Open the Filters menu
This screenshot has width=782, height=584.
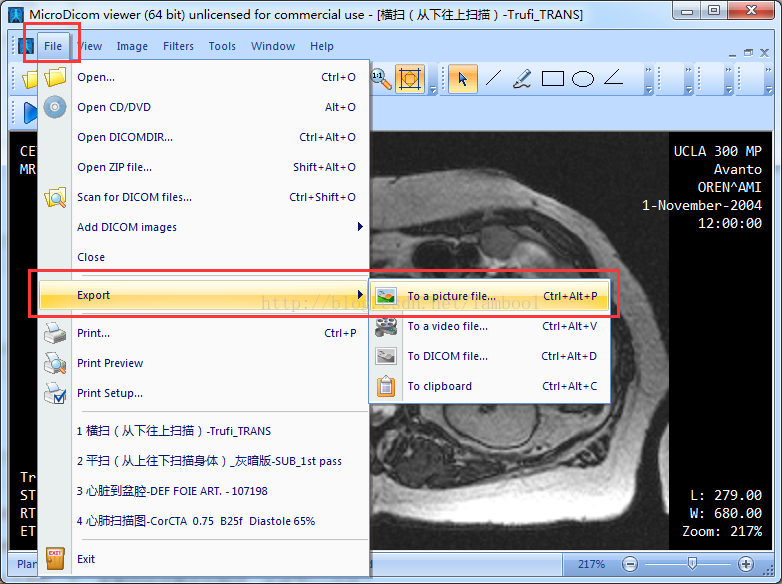coord(178,46)
